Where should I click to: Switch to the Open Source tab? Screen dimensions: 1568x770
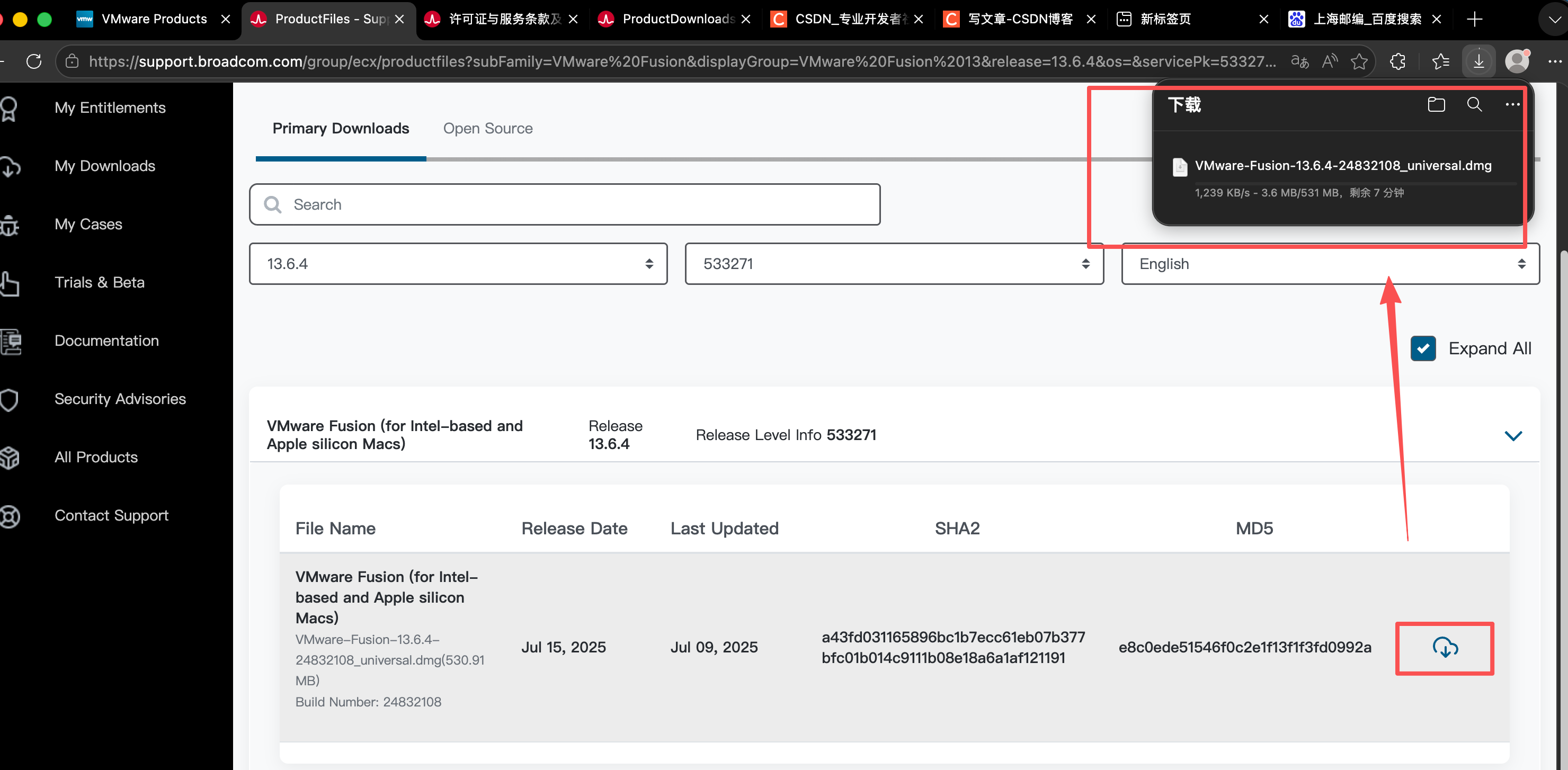pos(487,129)
